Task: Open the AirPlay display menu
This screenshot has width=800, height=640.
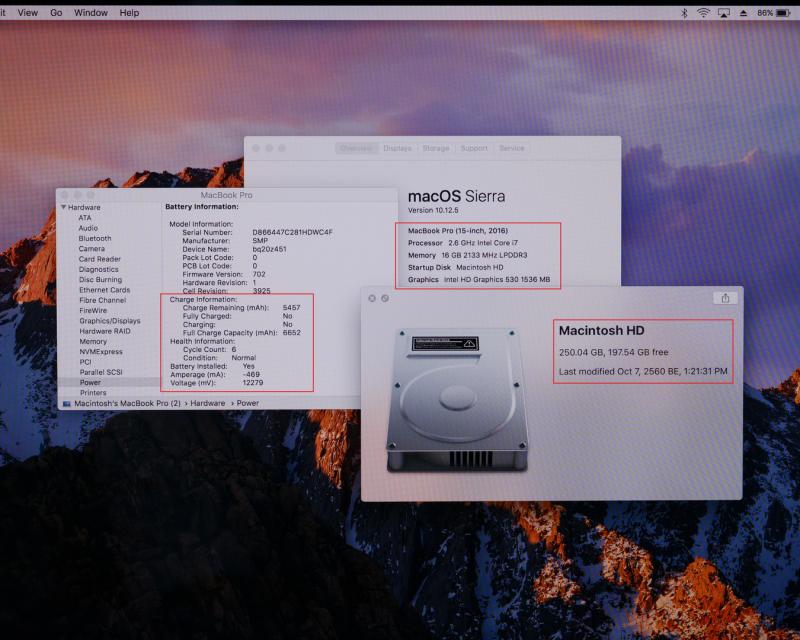Action: 723,13
